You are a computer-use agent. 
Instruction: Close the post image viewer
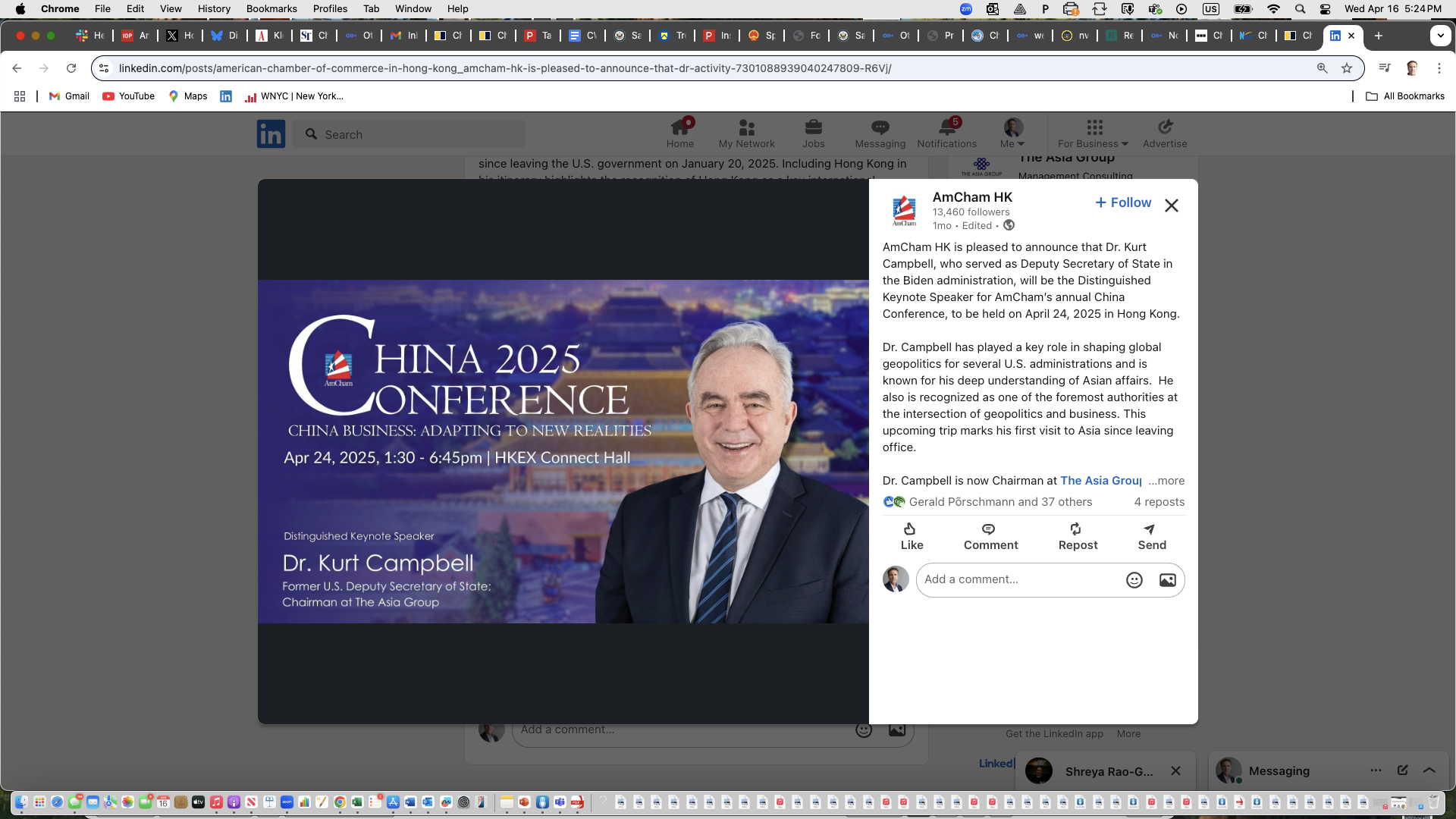(1172, 206)
